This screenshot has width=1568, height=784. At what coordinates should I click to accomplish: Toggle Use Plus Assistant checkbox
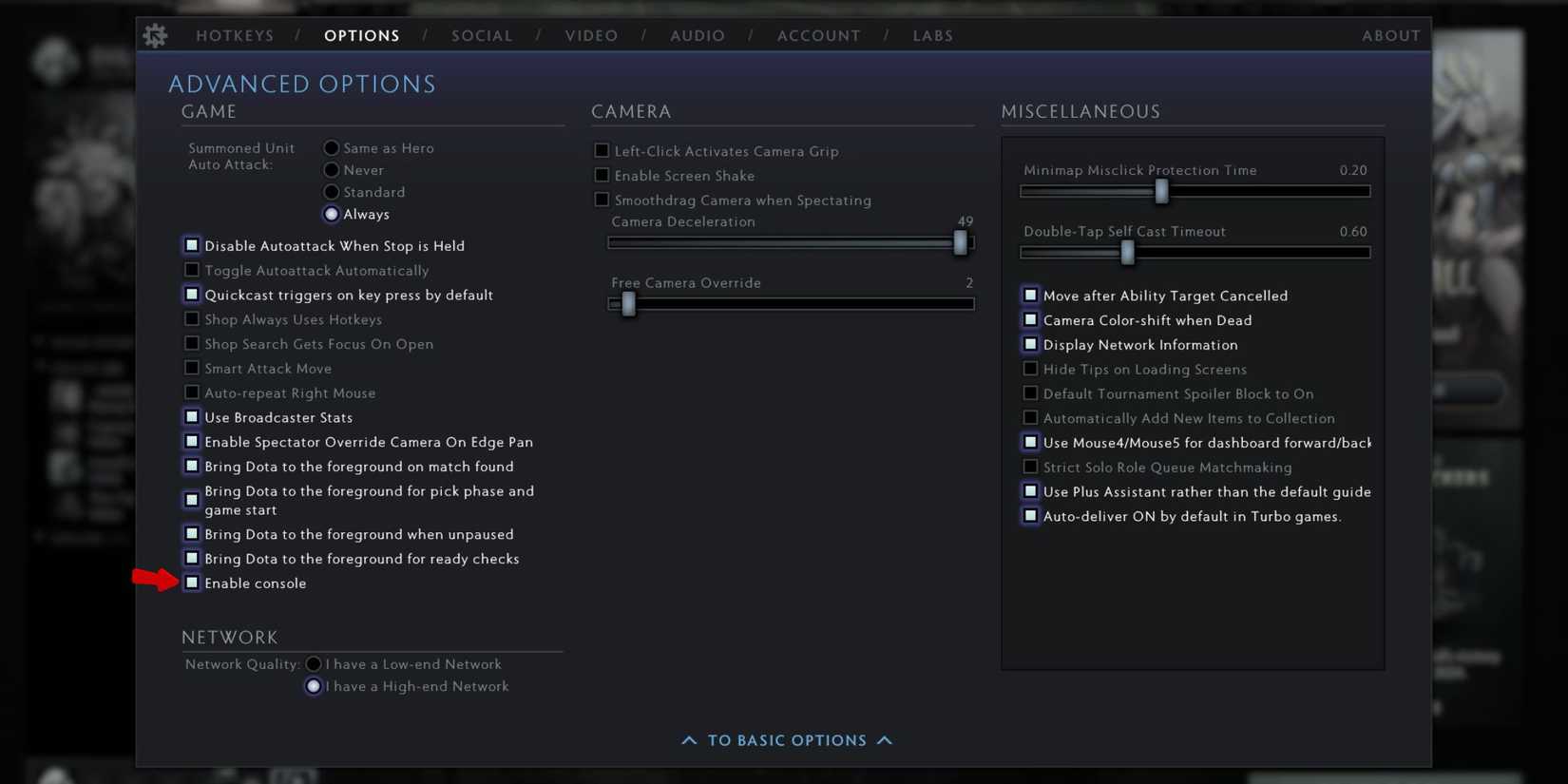1030,491
